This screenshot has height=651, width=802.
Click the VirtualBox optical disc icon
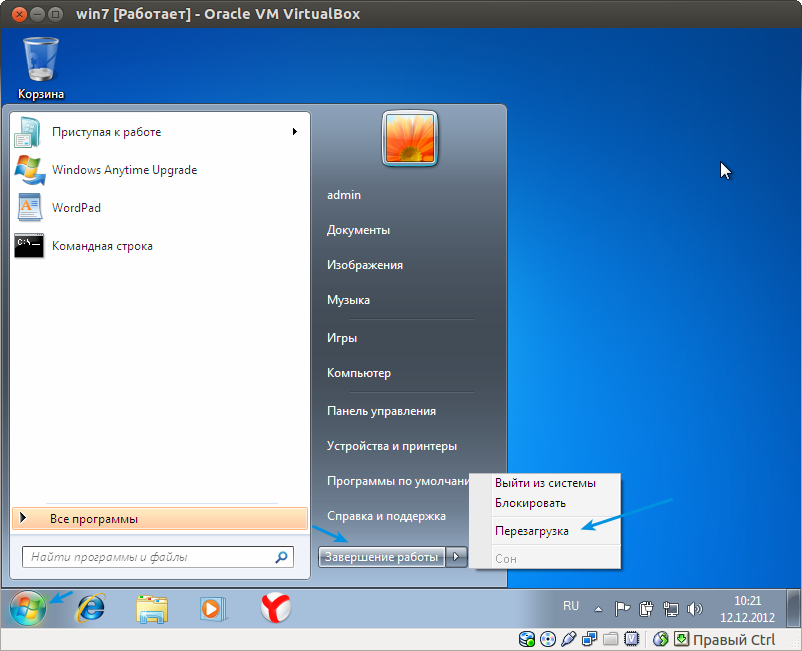pos(548,639)
